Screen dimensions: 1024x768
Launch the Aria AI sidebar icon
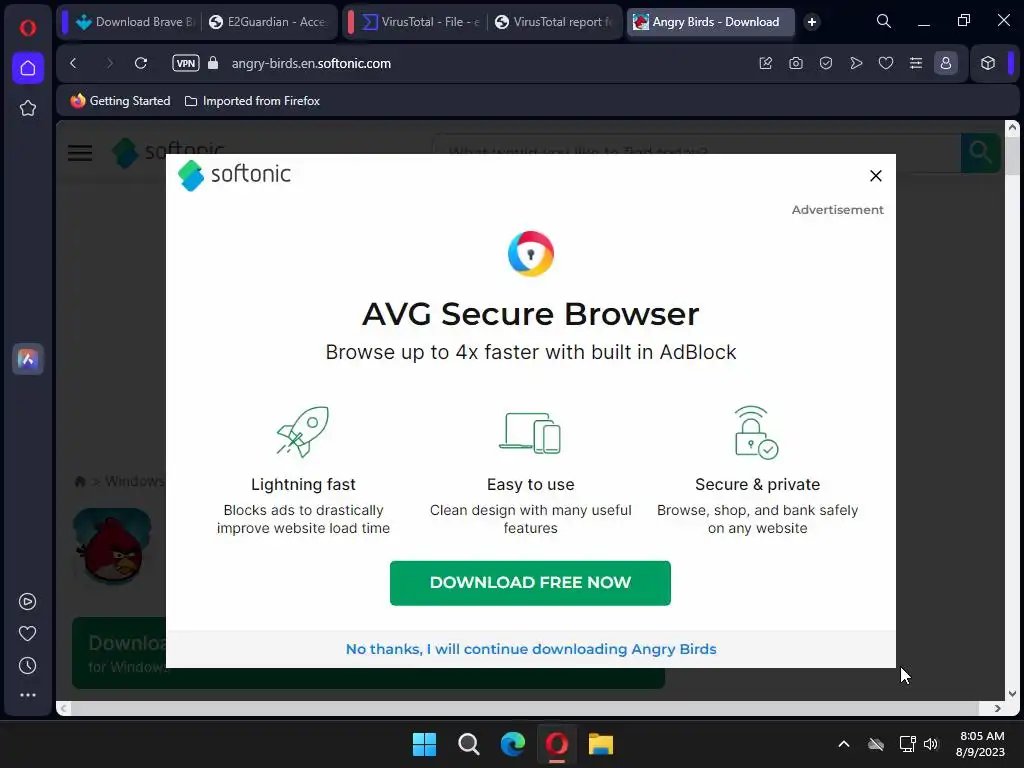27,359
